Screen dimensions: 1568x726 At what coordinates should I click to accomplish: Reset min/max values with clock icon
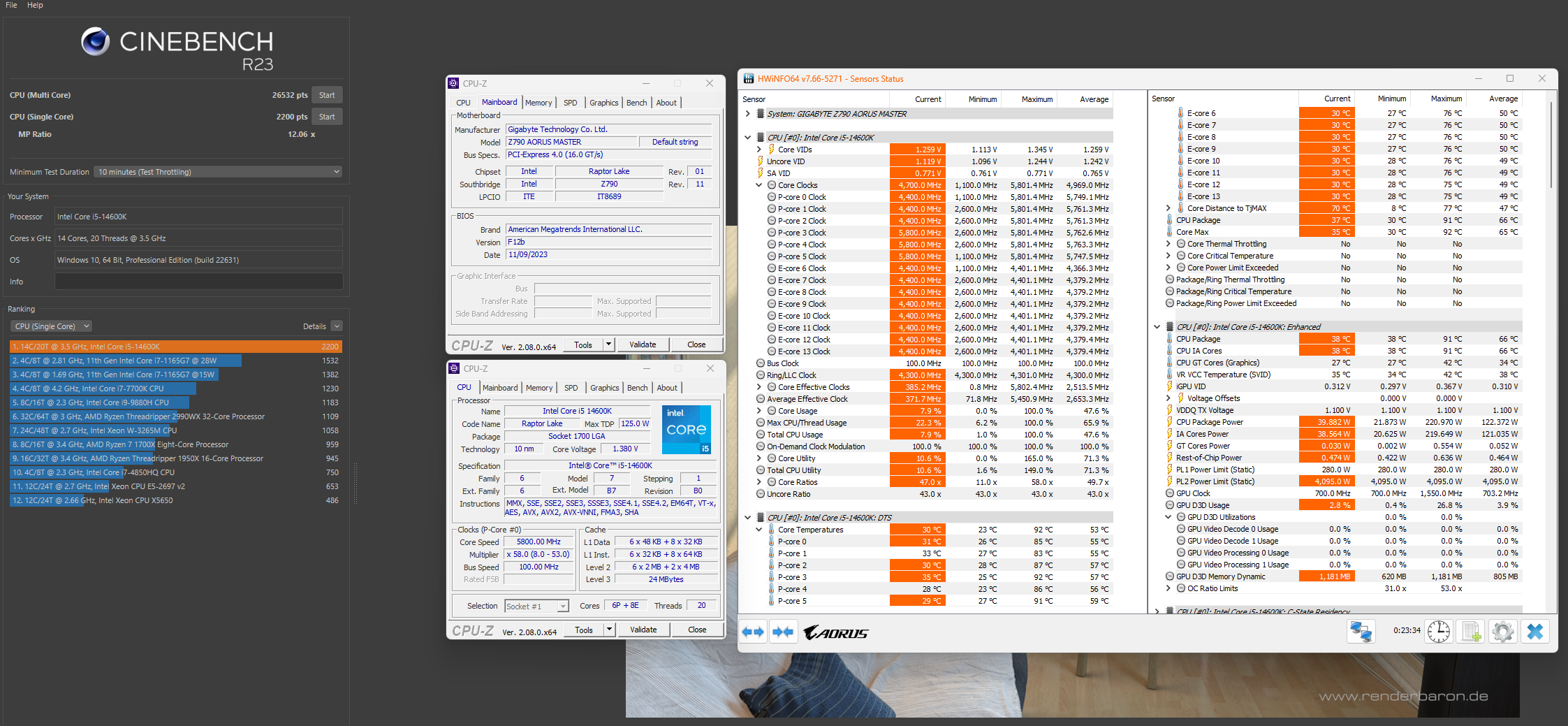point(1438,632)
